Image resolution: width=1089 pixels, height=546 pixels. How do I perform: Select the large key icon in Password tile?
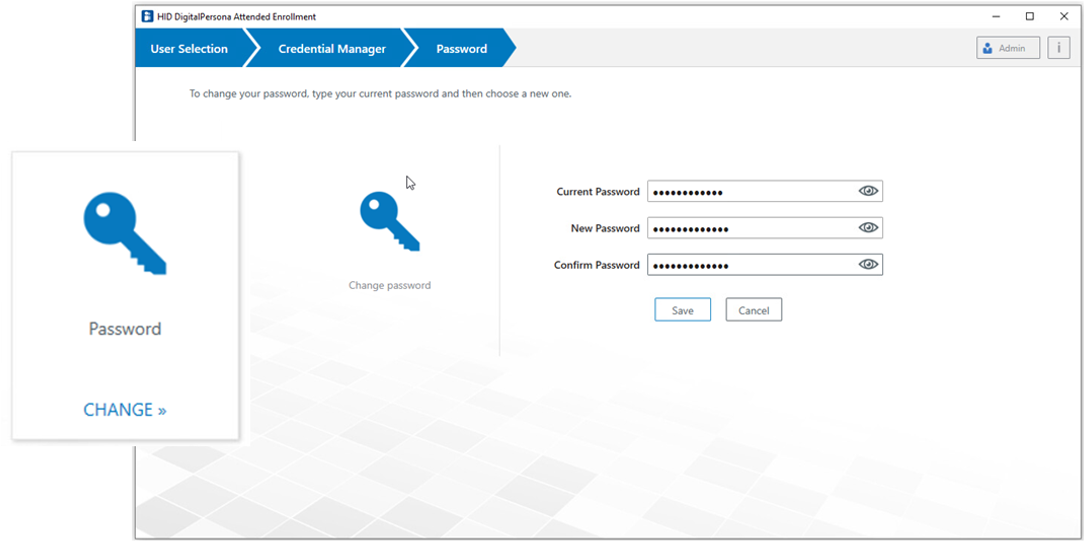pos(125,234)
